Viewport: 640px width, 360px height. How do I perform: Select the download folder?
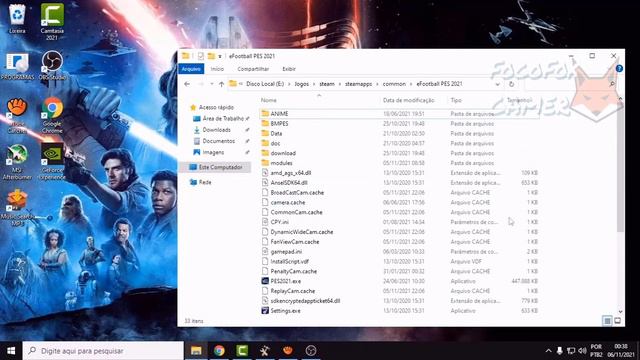400,153
